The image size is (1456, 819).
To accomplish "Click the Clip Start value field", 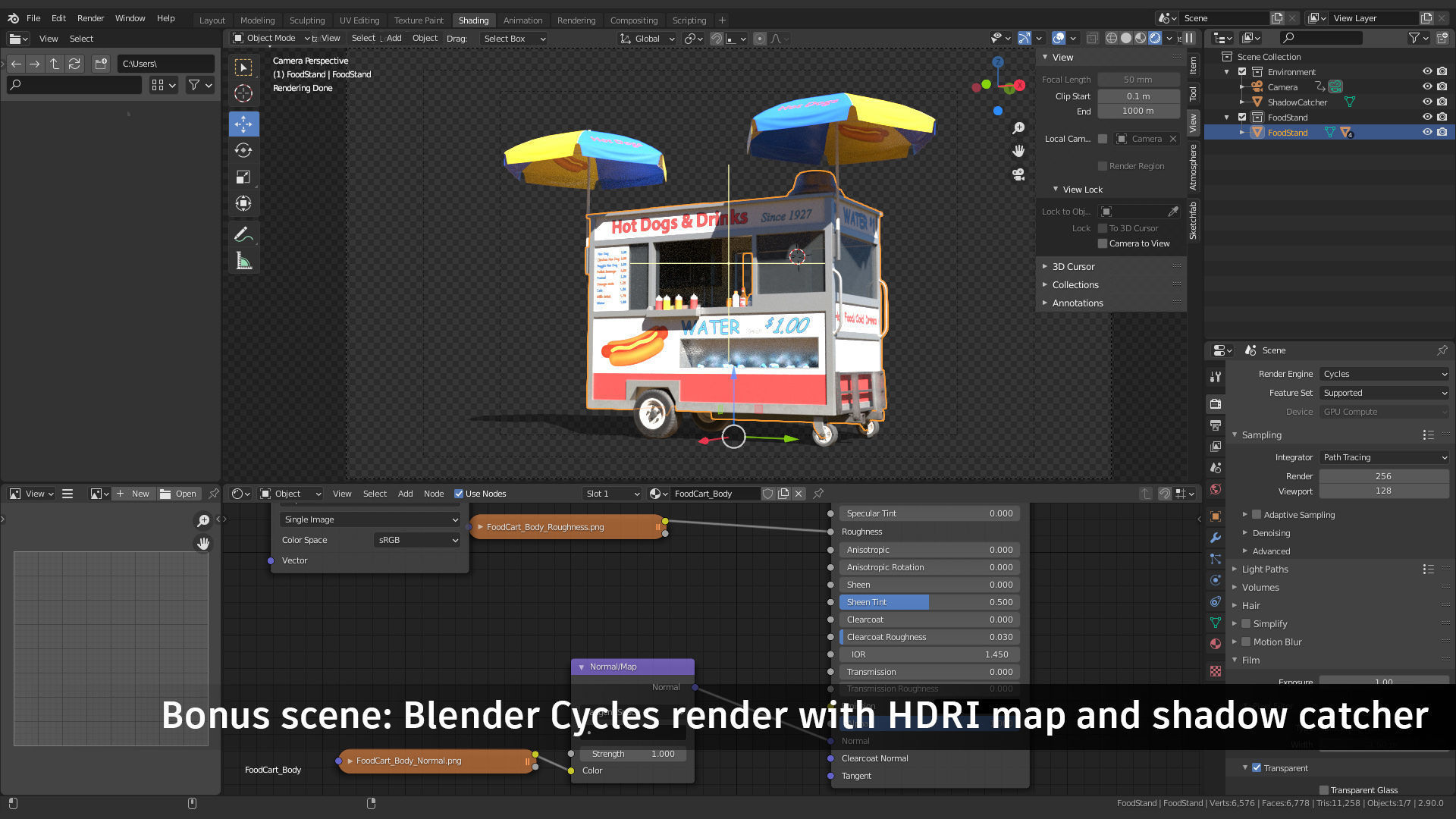I will click(x=1137, y=96).
